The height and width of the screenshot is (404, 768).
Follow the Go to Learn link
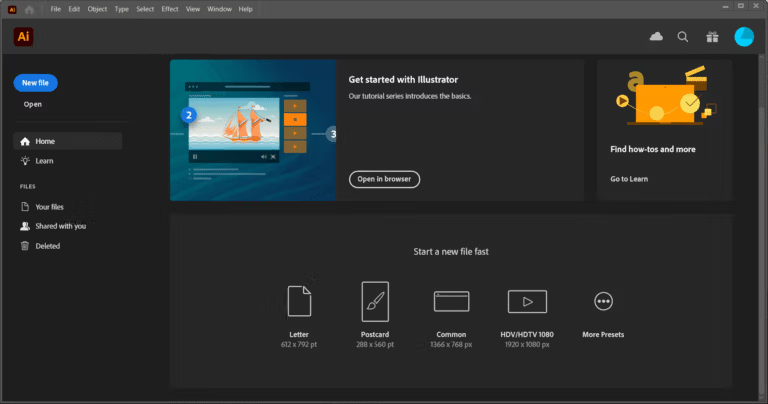pos(630,179)
